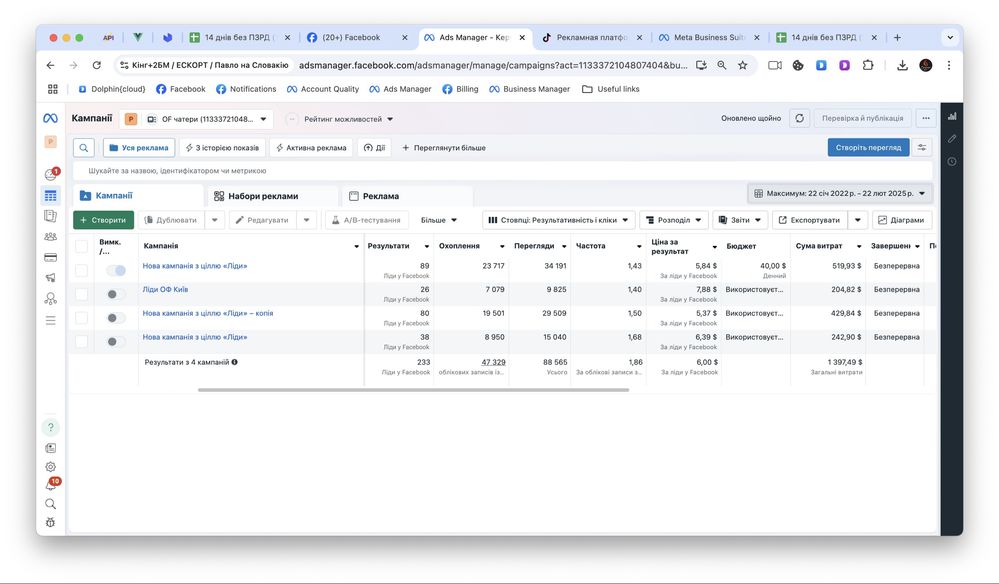Open the Ліди ОФ Київ campaign link
This screenshot has width=999, height=584.
(x=165, y=289)
